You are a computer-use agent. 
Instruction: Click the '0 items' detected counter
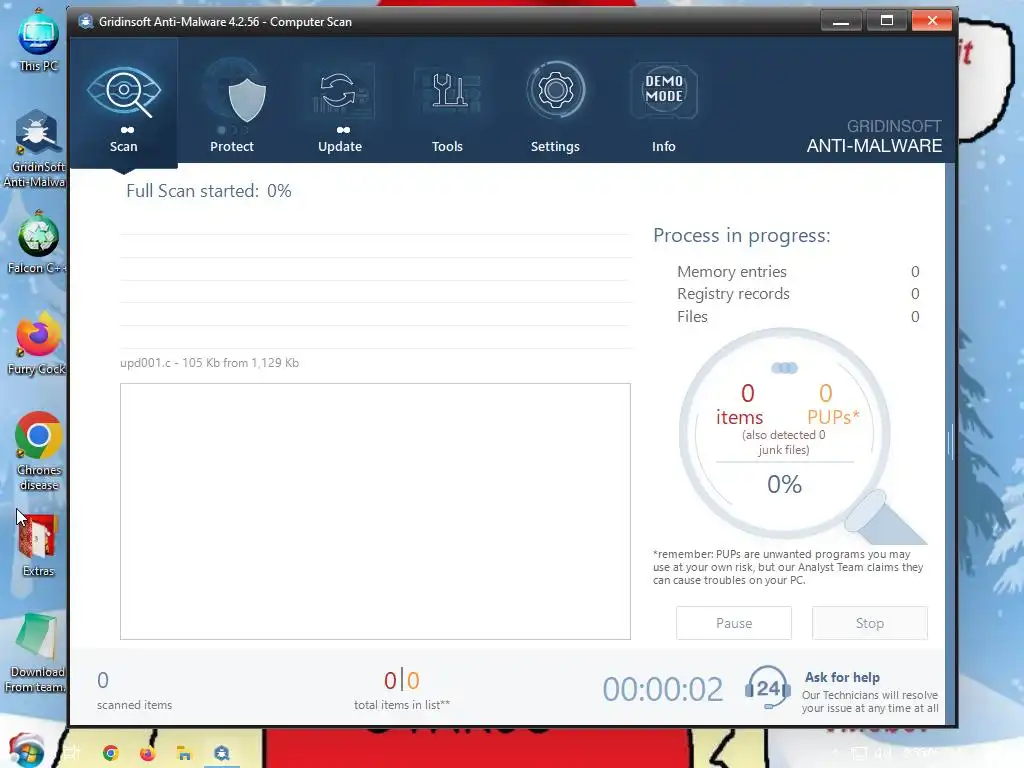740,405
